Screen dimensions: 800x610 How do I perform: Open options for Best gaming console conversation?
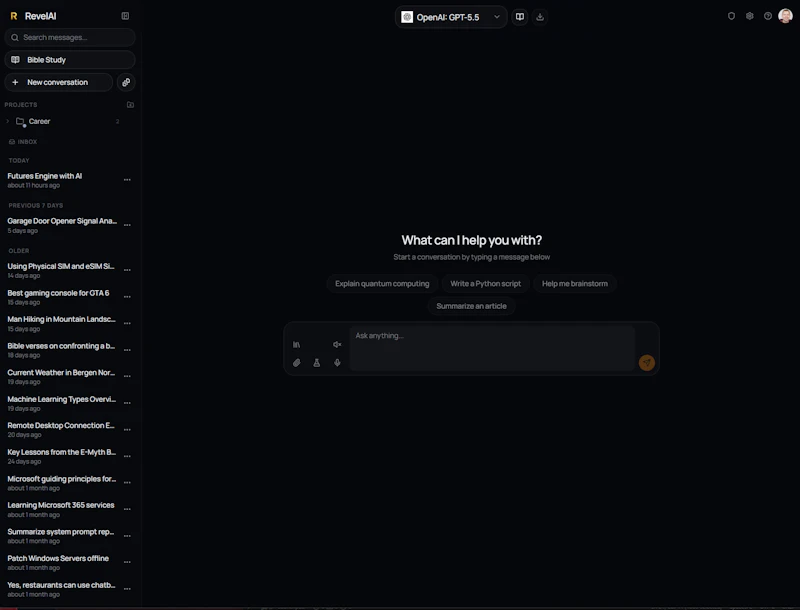coord(127,297)
